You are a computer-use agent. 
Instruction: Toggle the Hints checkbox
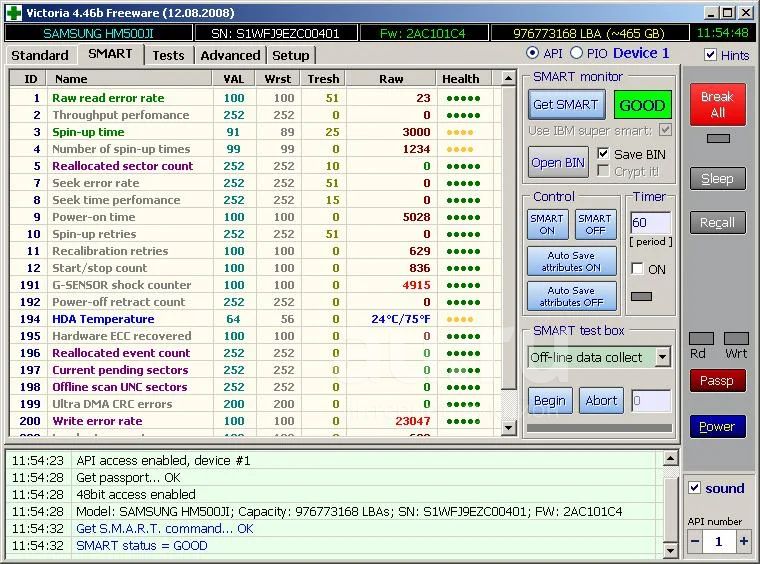(710, 54)
